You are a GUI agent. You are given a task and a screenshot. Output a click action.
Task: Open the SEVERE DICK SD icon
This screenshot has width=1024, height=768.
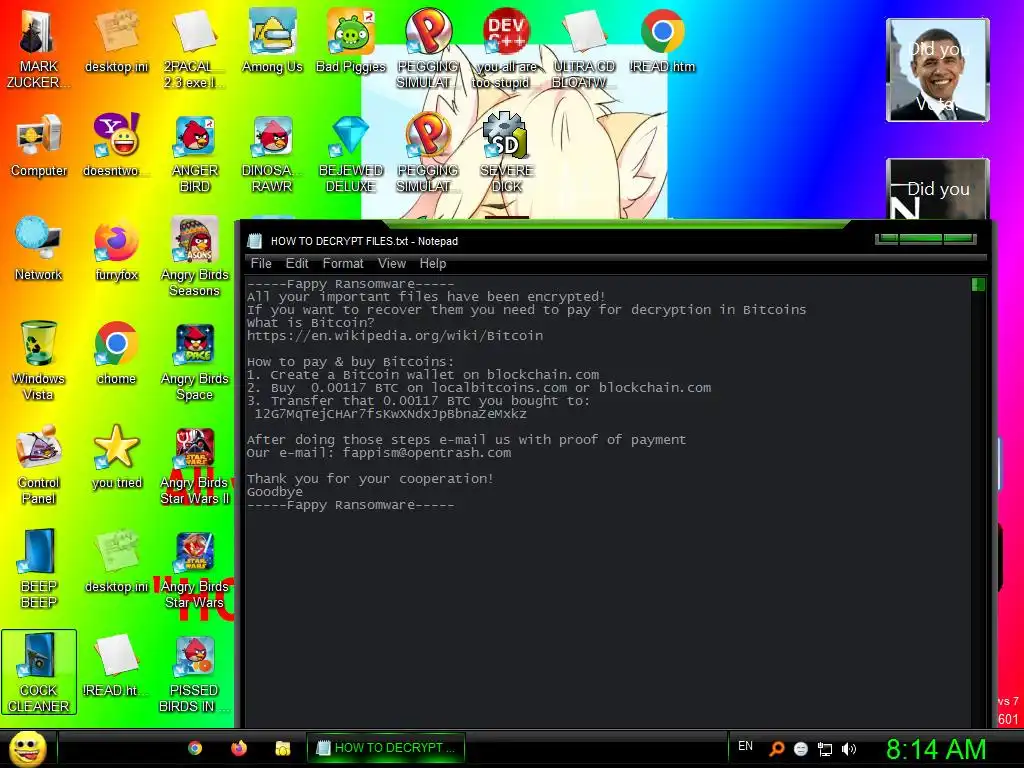pos(506,153)
